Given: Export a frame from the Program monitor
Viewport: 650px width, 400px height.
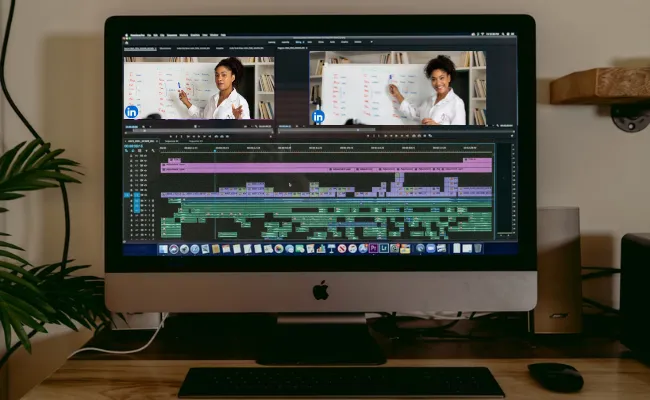Looking at the screenshot, I should (x=424, y=136).
